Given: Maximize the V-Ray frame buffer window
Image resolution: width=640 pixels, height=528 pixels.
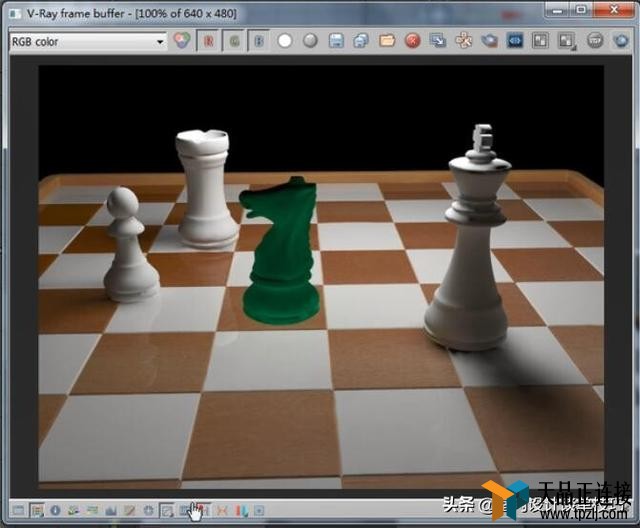Looking at the screenshot, I should [582, 10].
